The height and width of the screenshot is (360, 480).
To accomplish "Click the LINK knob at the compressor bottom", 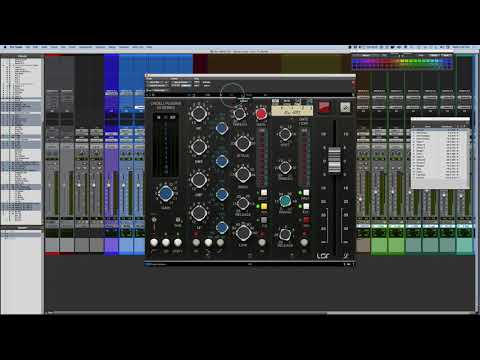I will tap(243, 233).
